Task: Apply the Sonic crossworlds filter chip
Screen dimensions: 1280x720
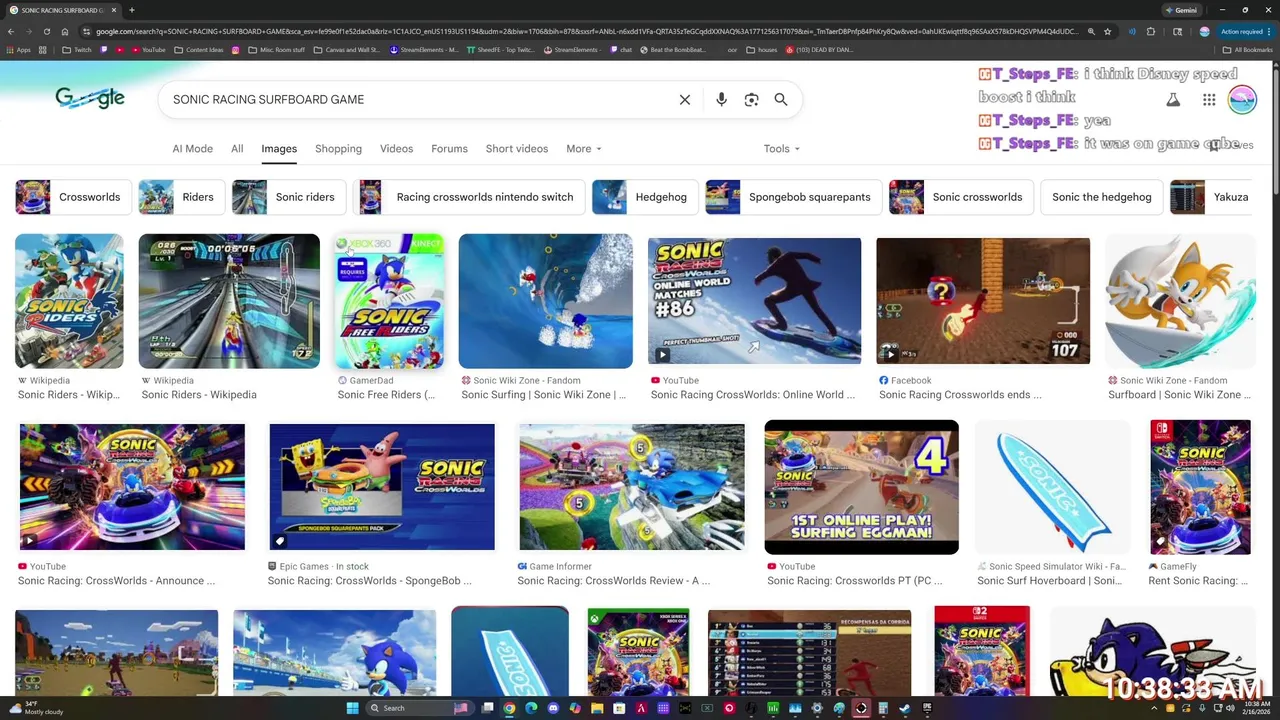Action: coord(959,197)
